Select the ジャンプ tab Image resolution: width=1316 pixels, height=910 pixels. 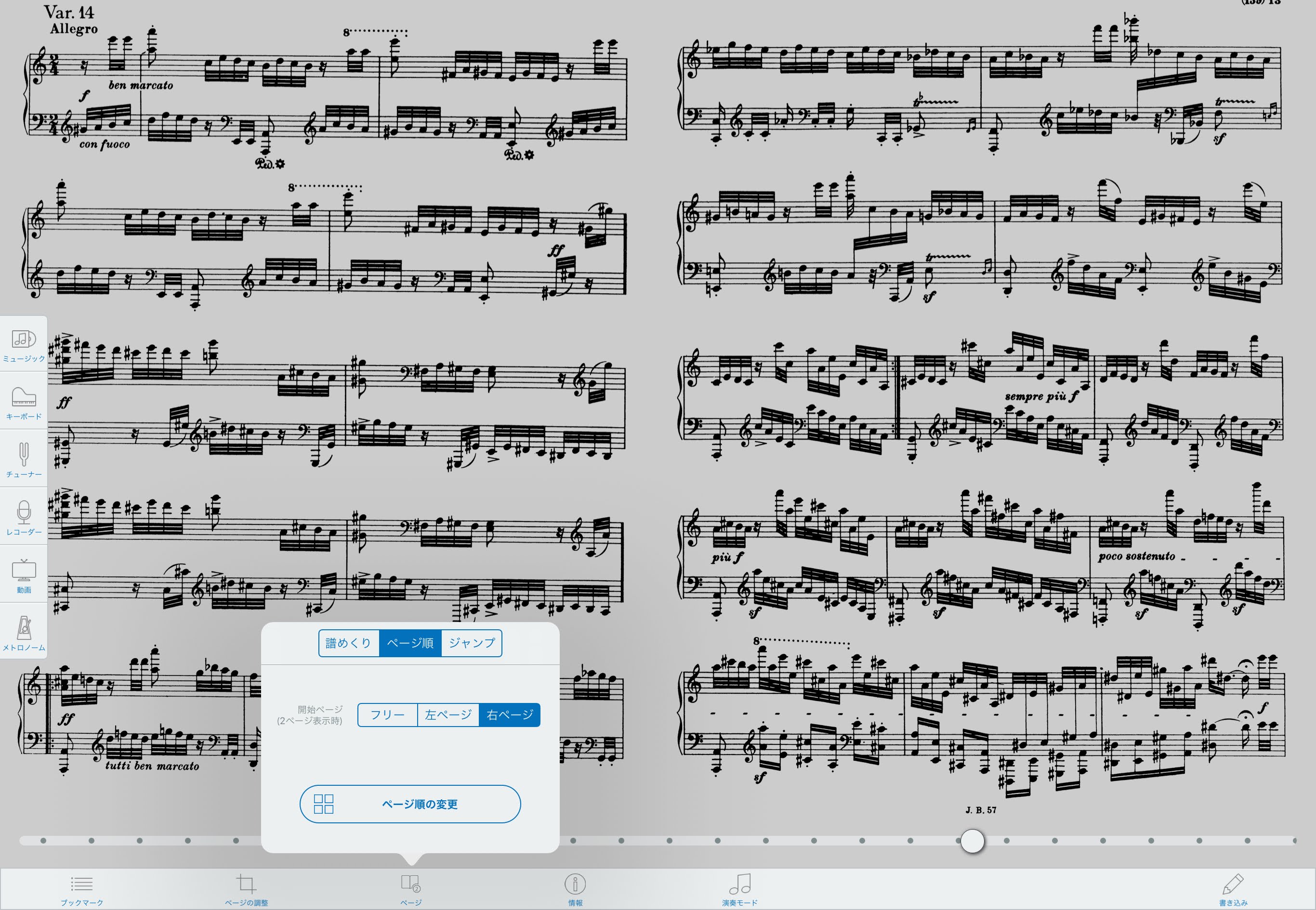pos(472,643)
